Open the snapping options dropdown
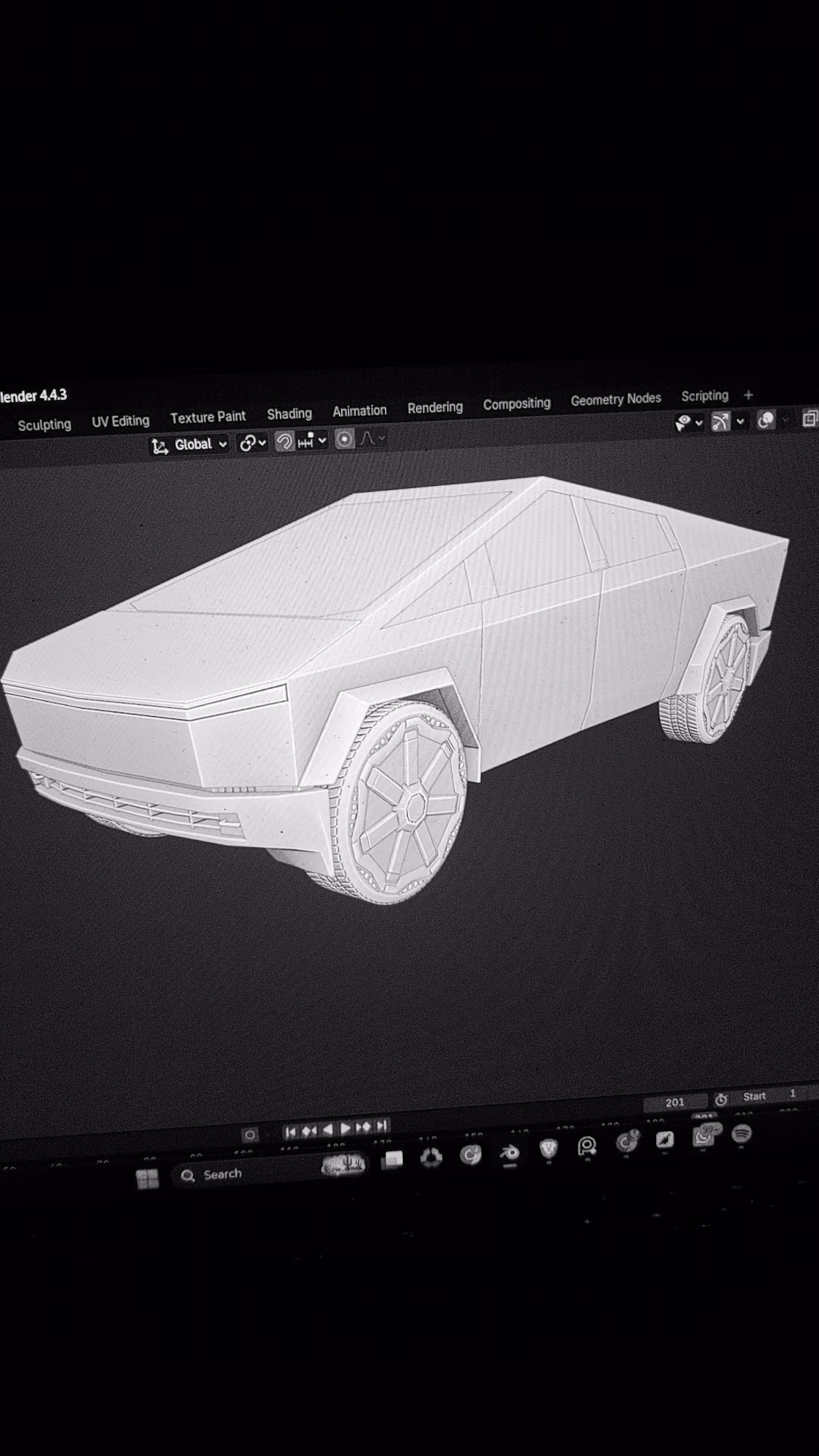Image resolution: width=819 pixels, height=1456 pixels. (x=313, y=441)
